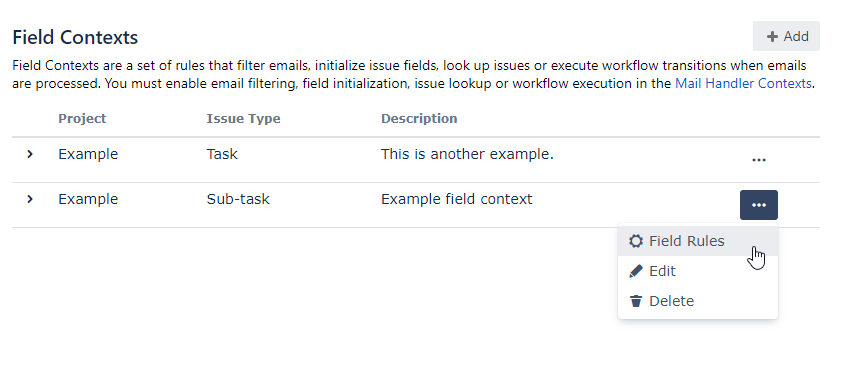Click the trash can icon beside Delete
This screenshot has width=846, height=381.
pos(636,301)
